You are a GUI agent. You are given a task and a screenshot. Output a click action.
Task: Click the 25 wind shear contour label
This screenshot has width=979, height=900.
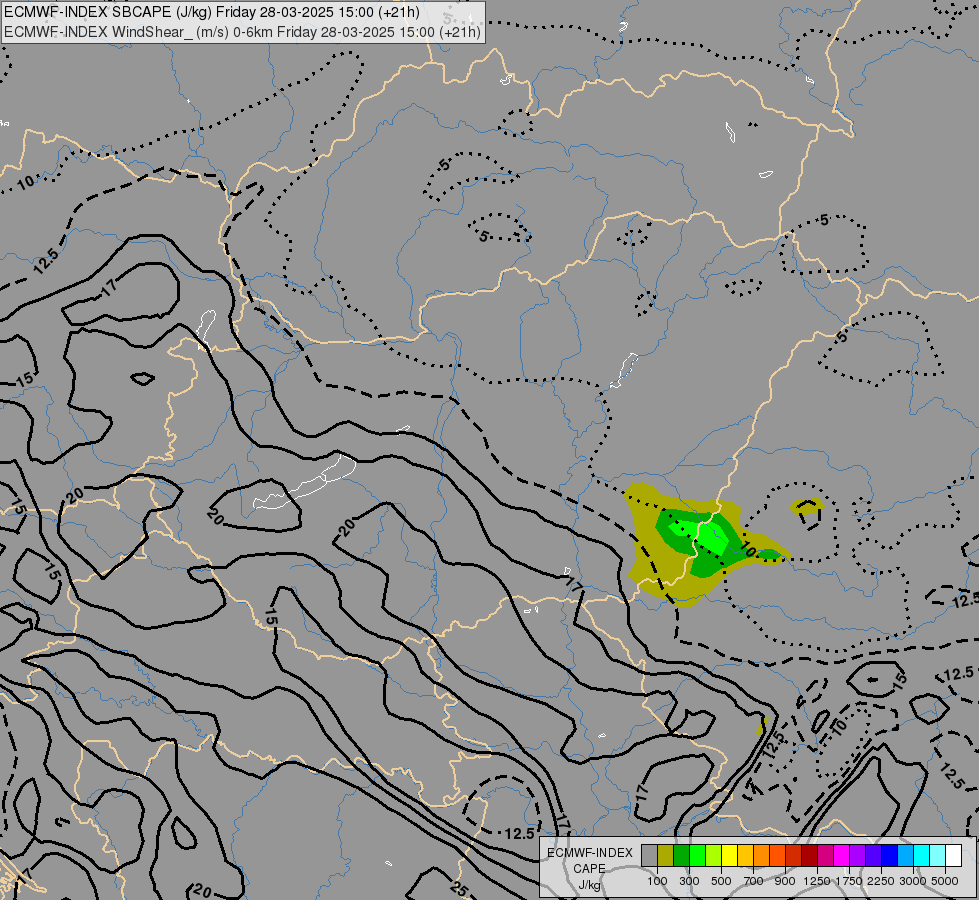pos(459,888)
